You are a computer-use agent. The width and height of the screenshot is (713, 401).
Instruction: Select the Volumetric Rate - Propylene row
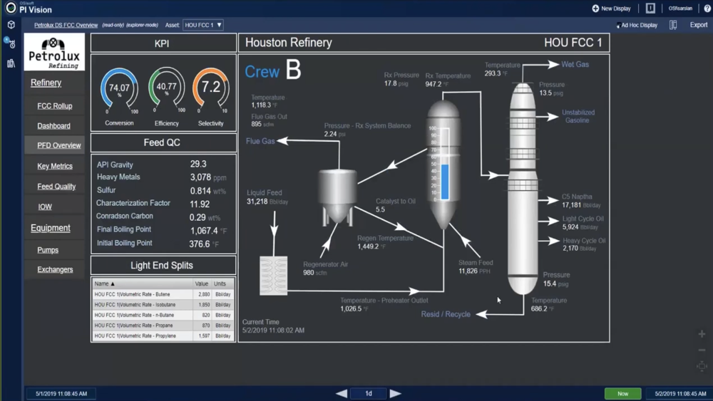pos(163,336)
